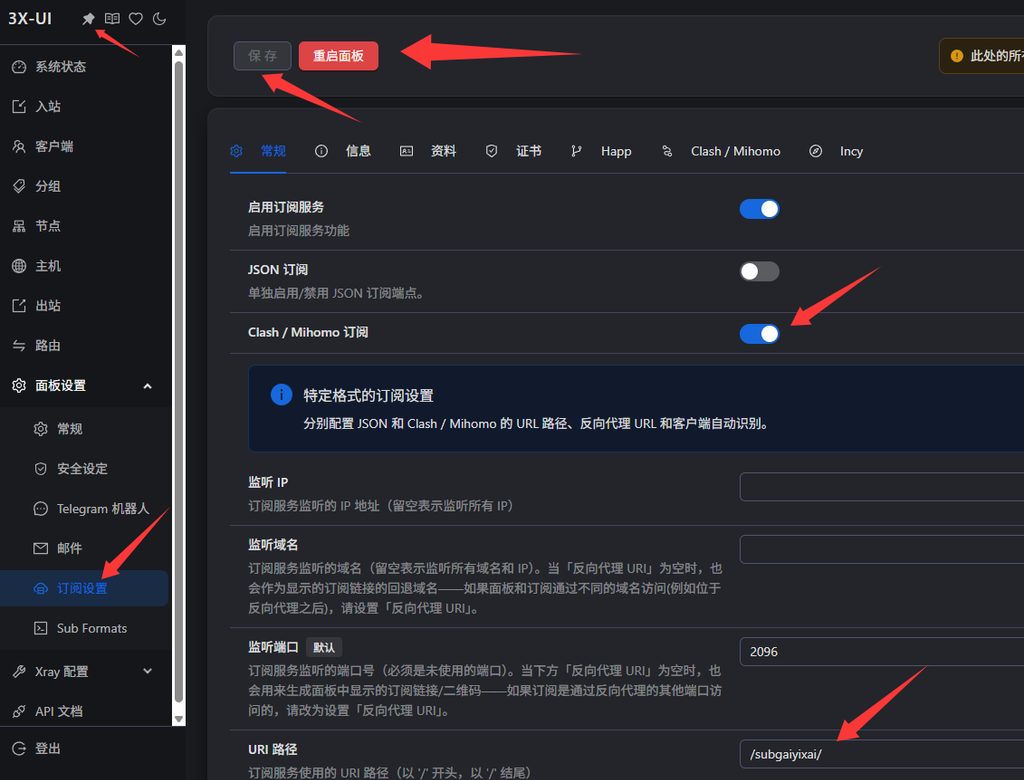Click the sidebar scrollbar up arrow
The width and height of the screenshot is (1024, 780).
pos(178,52)
